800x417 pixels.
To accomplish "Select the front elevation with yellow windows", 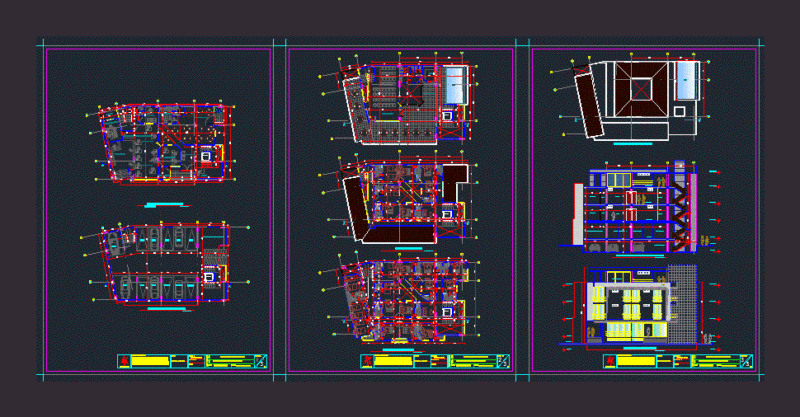I will tap(641, 306).
